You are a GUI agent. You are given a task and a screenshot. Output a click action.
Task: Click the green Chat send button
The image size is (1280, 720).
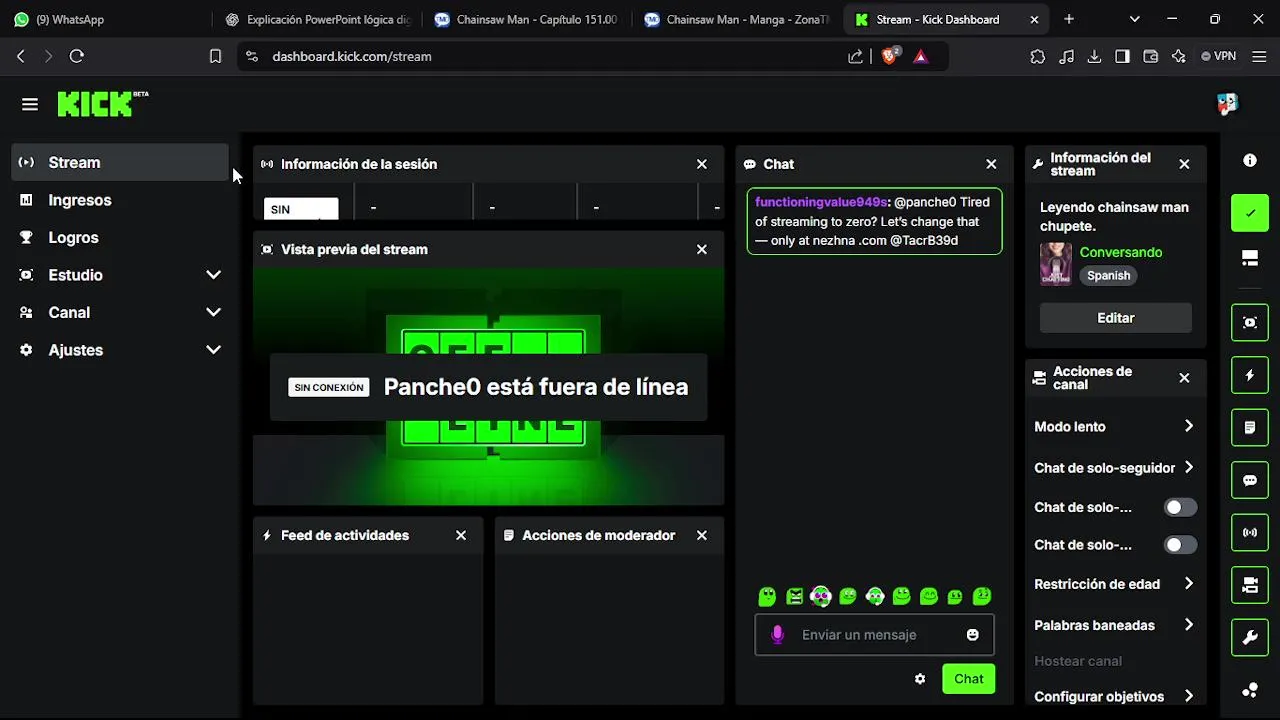click(x=968, y=679)
